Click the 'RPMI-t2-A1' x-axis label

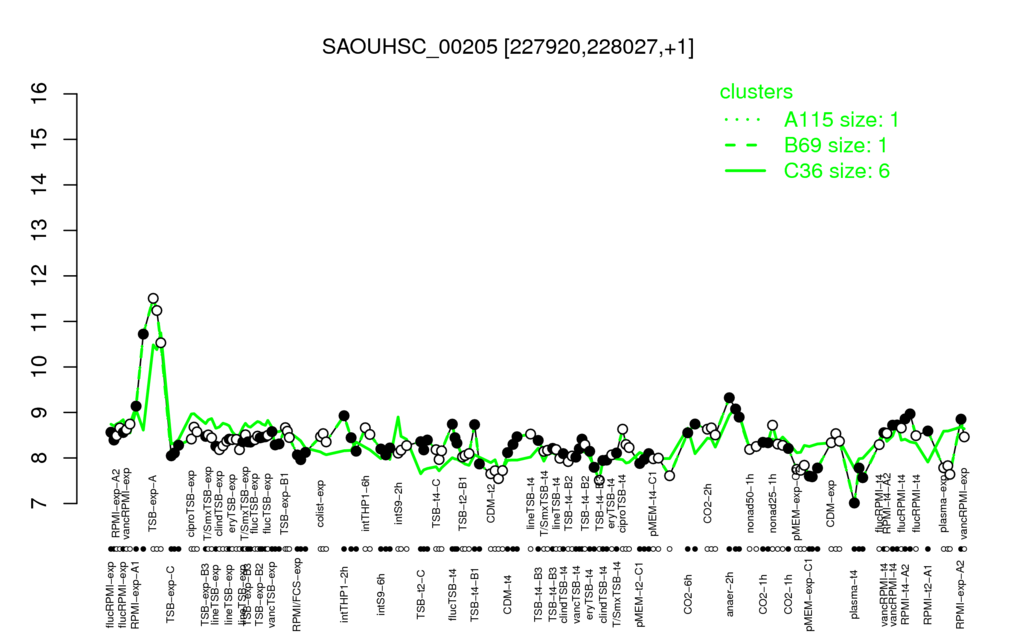[x=927, y=596]
